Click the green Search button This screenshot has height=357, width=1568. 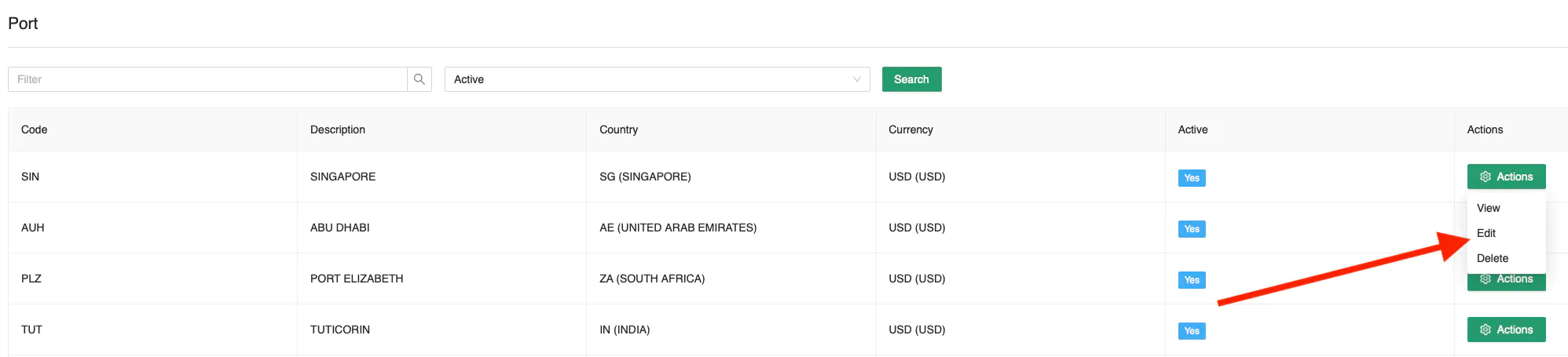911,79
